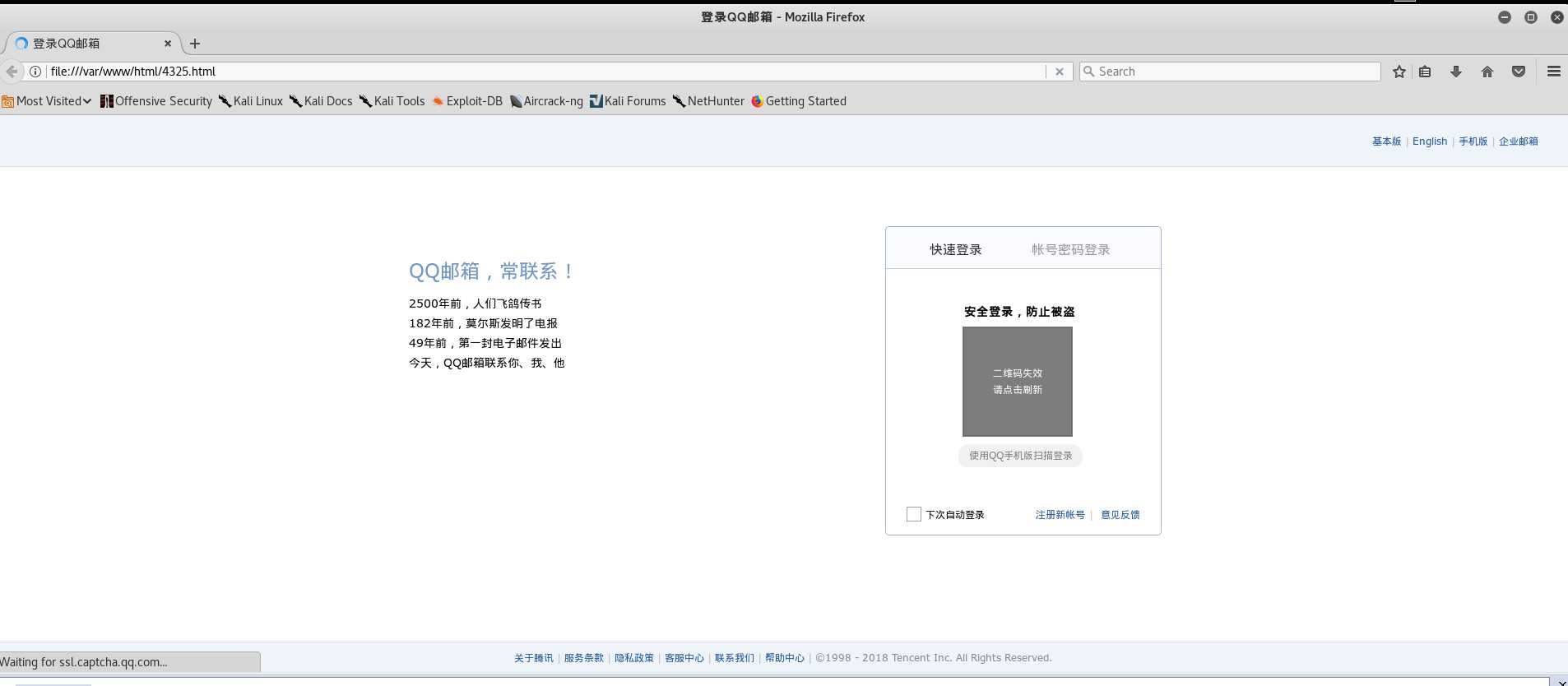
Task: Show bookmarks list icon
Action: (x=1425, y=72)
